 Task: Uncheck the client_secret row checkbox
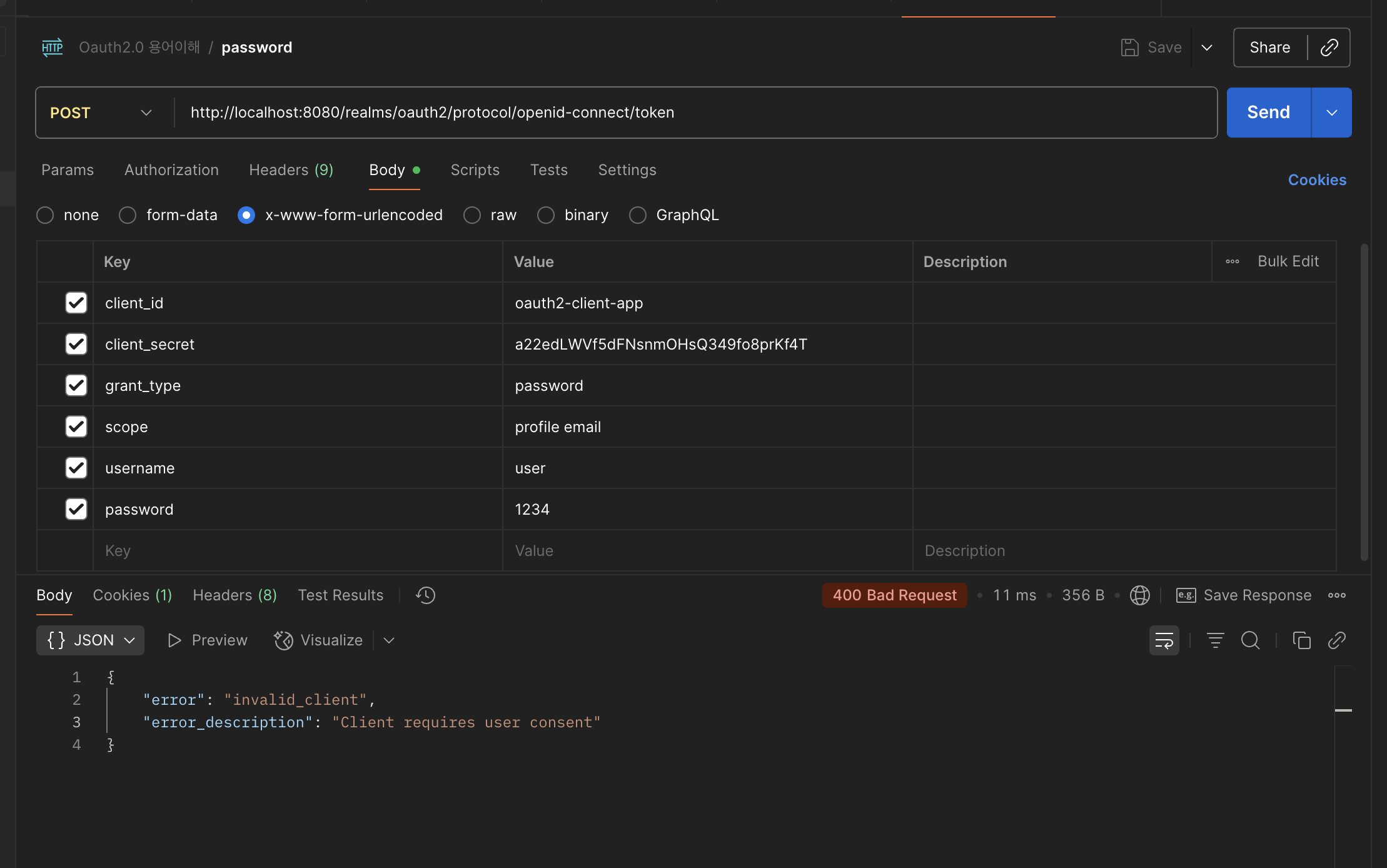coord(76,344)
